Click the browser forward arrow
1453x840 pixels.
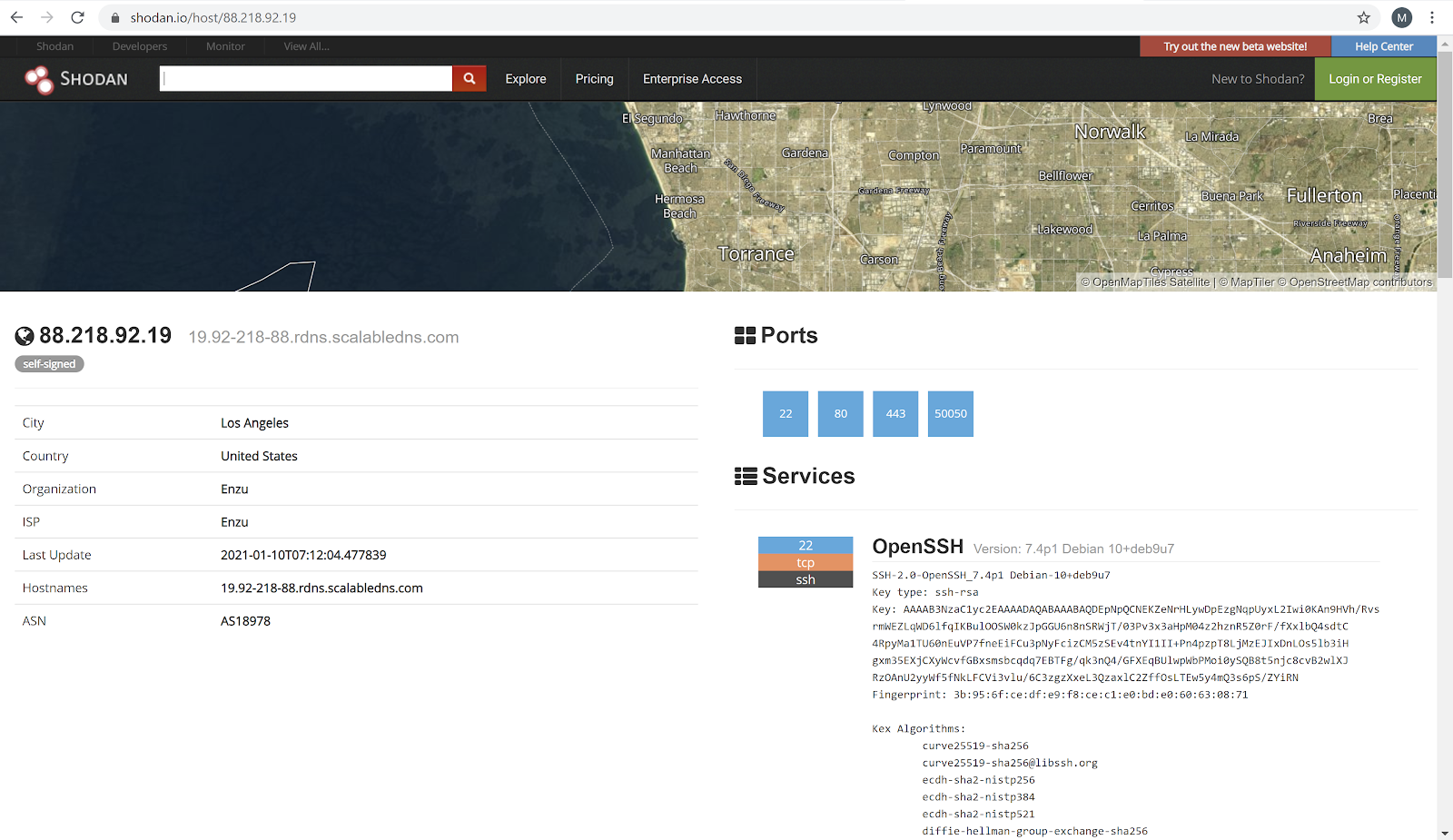tap(47, 17)
